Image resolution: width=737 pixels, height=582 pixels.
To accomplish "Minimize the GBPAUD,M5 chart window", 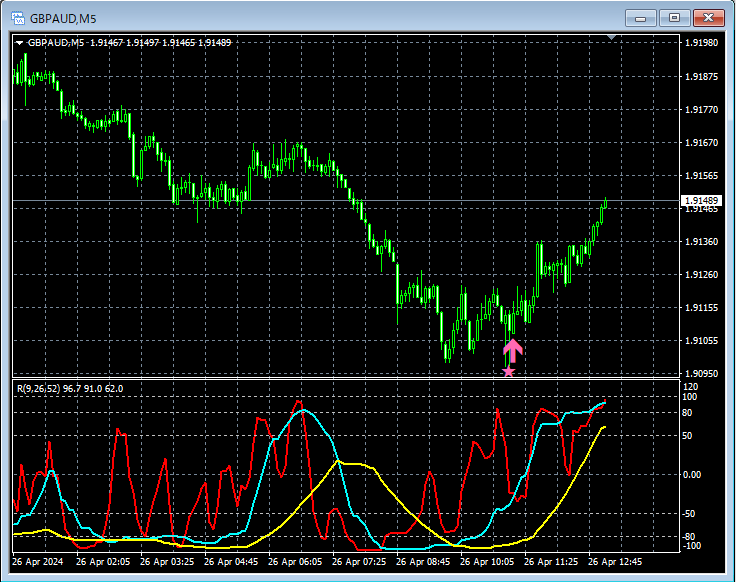I will (x=641, y=18).
